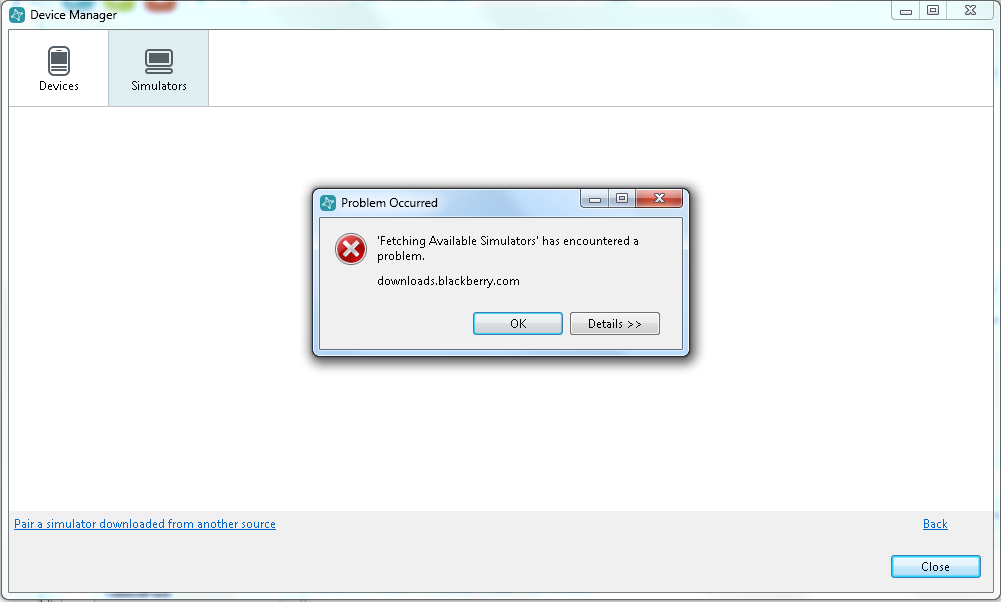Click the monitor icon above Simulators
Screen dimensions: 1001x602
(159, 61)
